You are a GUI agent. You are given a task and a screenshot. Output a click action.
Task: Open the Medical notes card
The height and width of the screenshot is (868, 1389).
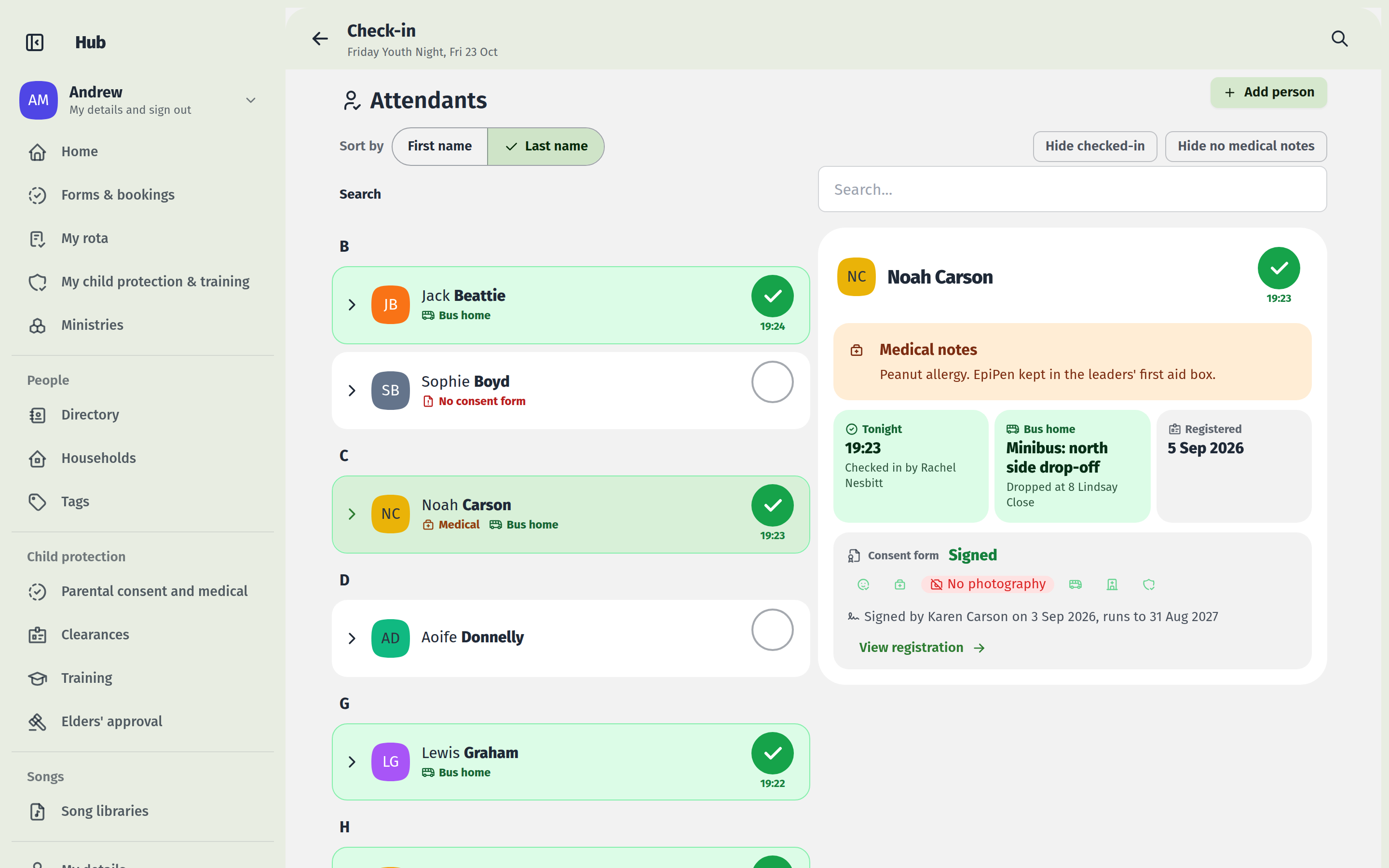click(1072, 362)
